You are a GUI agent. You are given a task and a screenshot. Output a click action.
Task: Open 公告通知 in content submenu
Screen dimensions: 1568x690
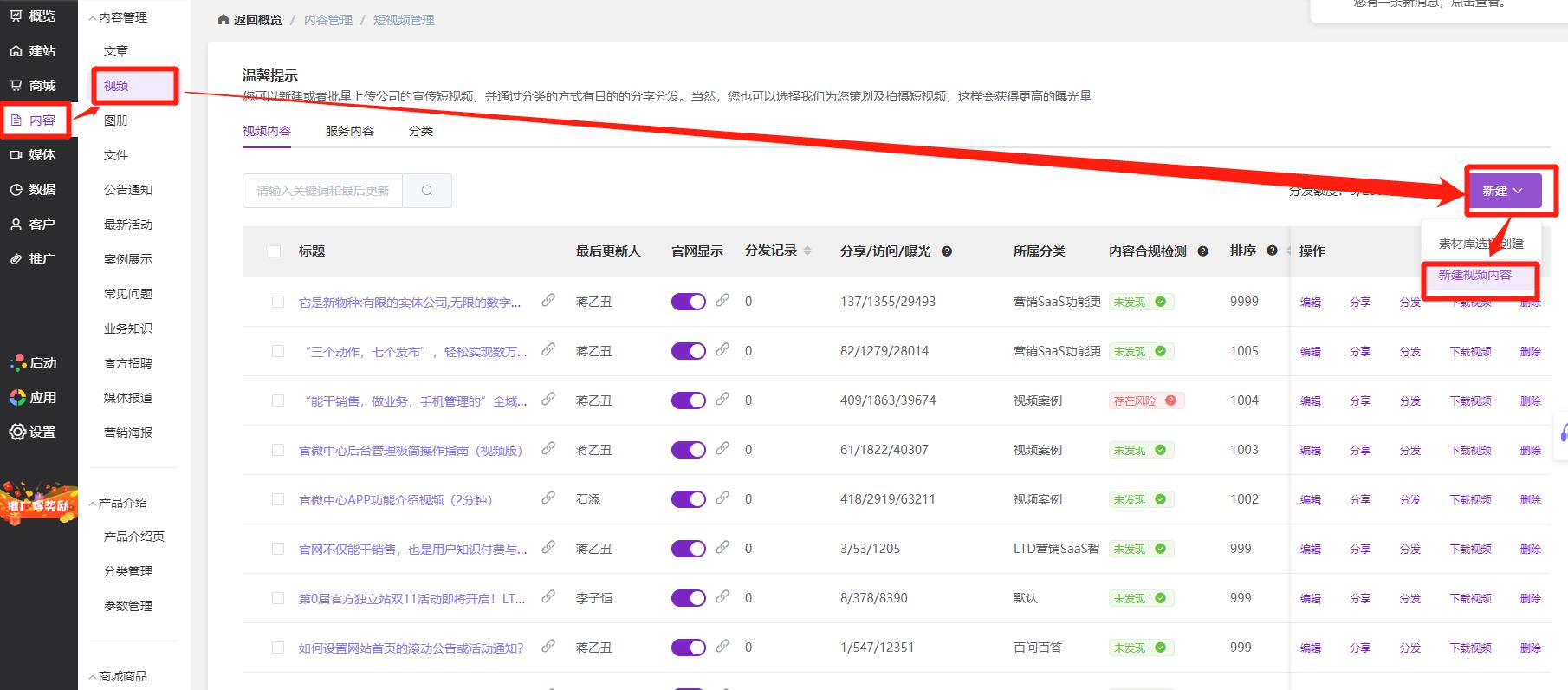click(128, 190)
